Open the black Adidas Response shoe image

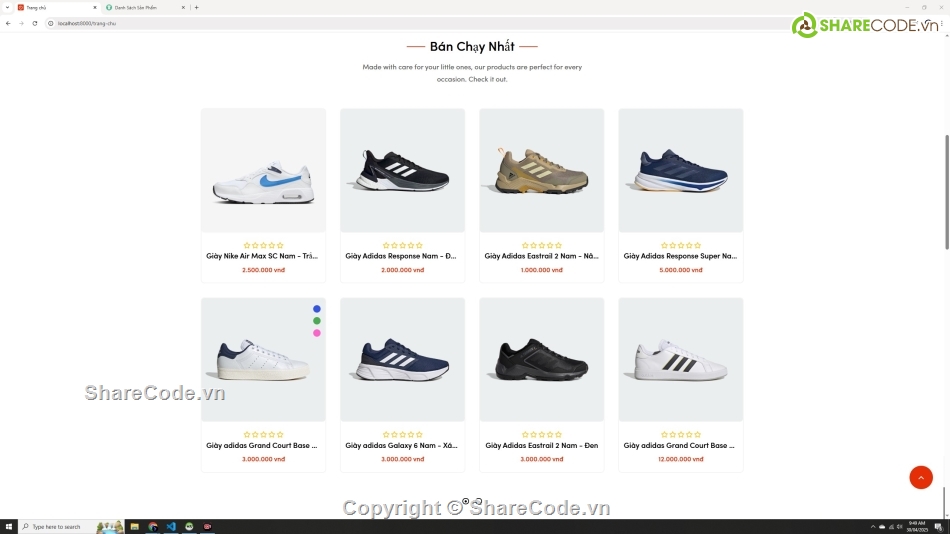[402, 170]
